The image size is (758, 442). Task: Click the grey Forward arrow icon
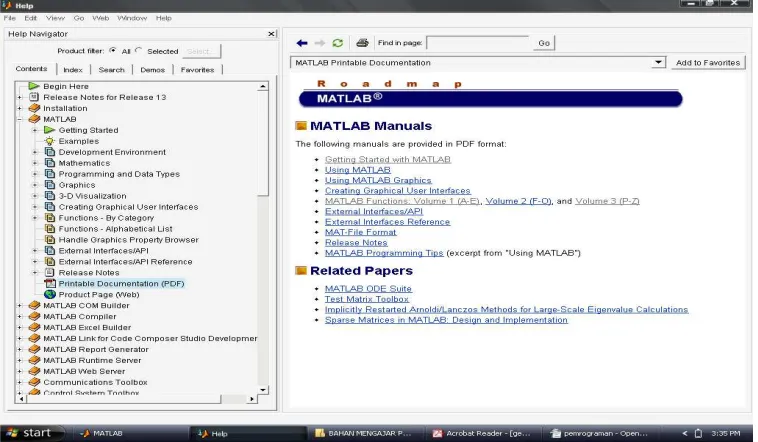320,43
